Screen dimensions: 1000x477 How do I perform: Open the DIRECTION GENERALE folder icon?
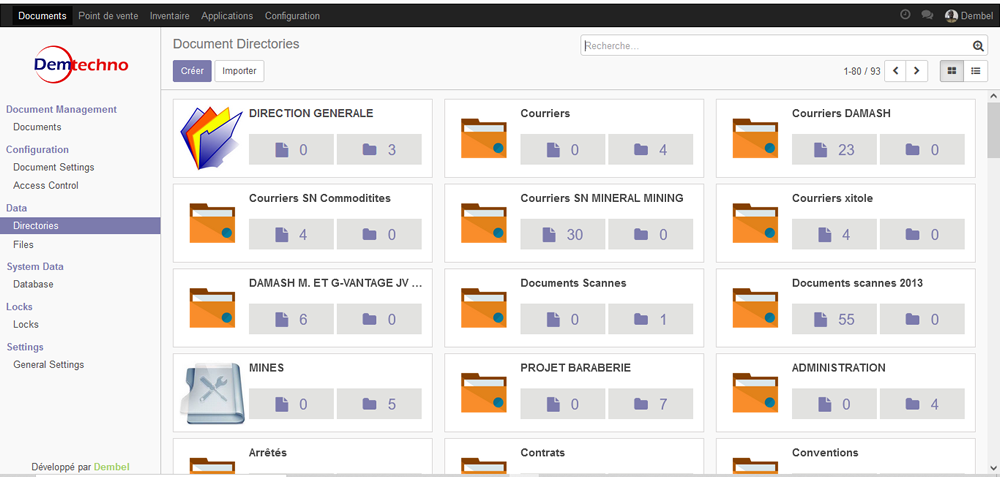point(211,138)
